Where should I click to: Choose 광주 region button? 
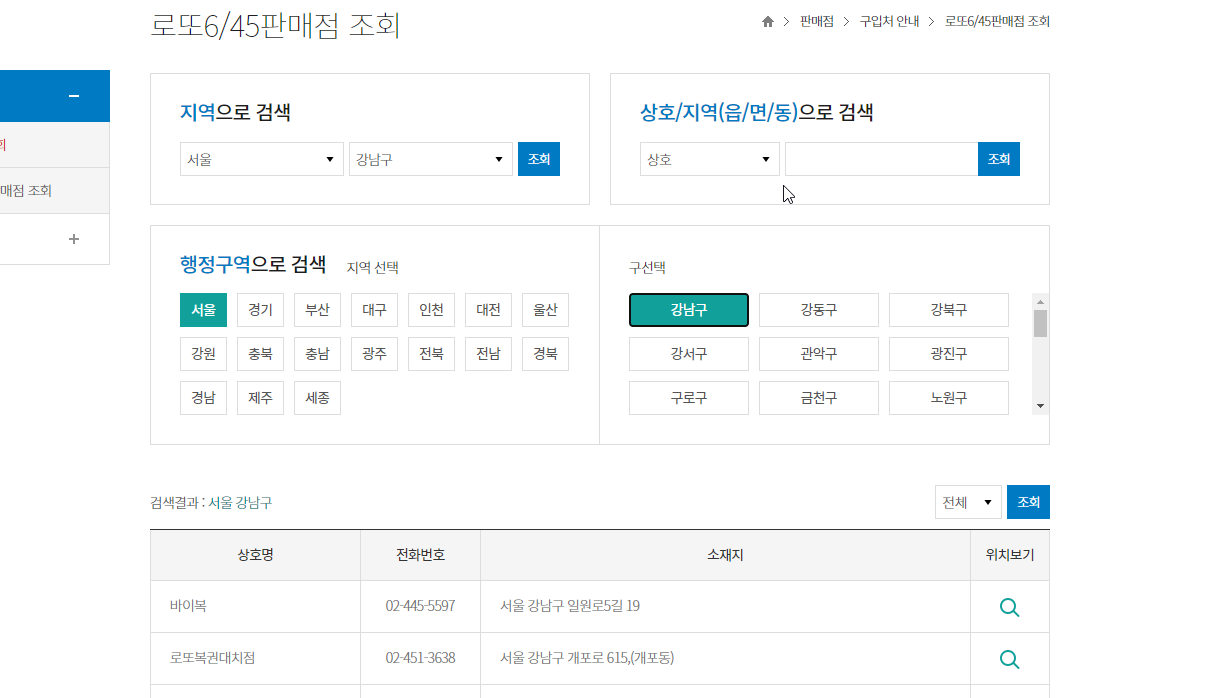(x=374, y=354)
